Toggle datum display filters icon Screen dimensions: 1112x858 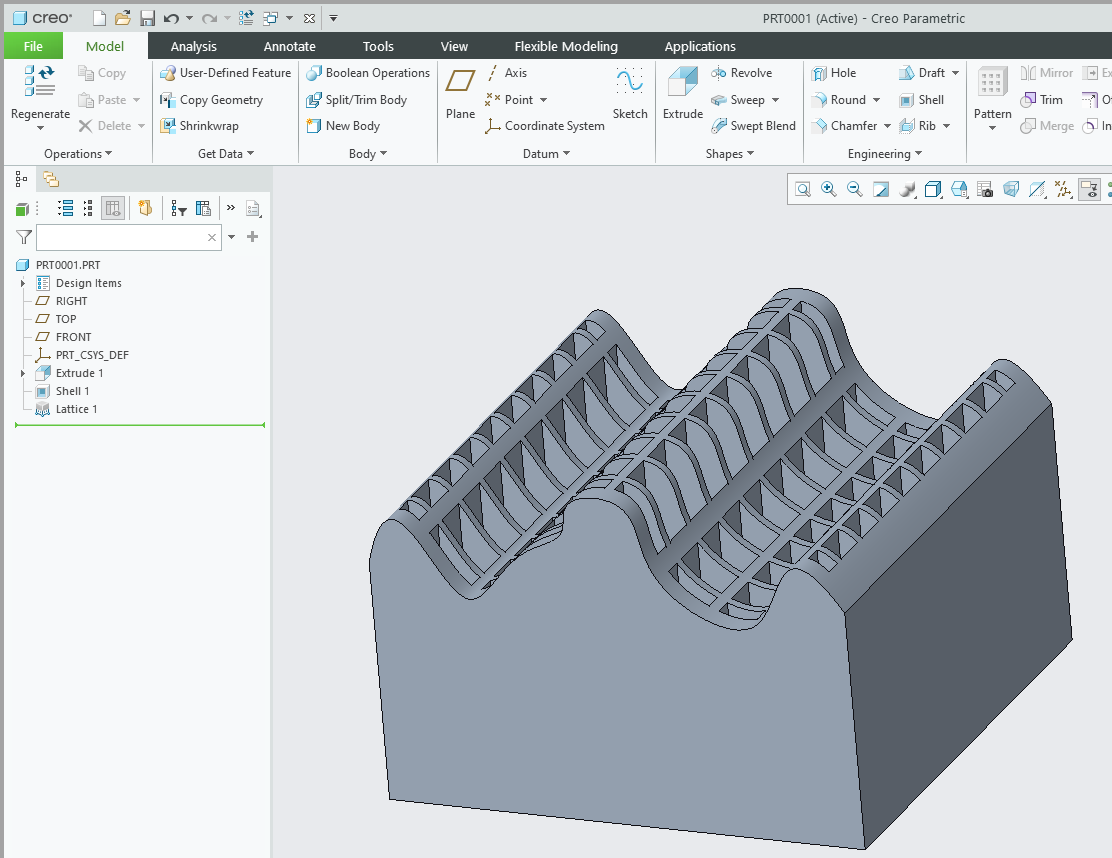point(1063,189)
